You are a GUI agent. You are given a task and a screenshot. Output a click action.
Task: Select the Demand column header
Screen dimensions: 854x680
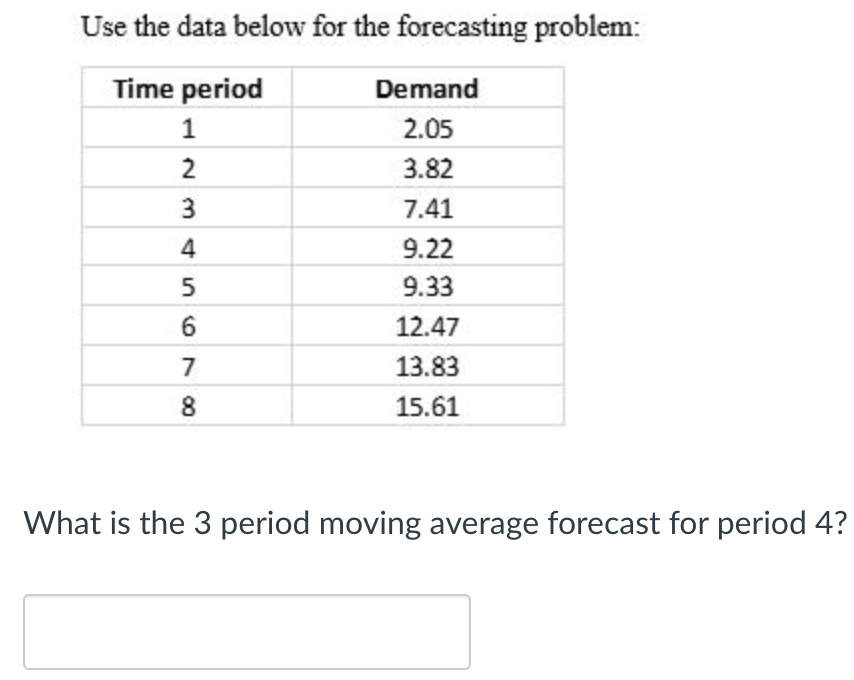click(427, 88)
